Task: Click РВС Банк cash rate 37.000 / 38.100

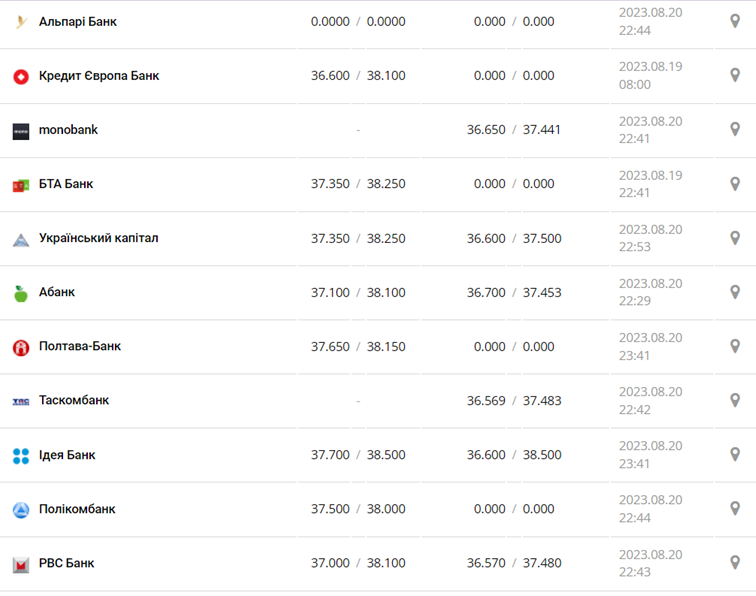Action: (x=358, y=563)
